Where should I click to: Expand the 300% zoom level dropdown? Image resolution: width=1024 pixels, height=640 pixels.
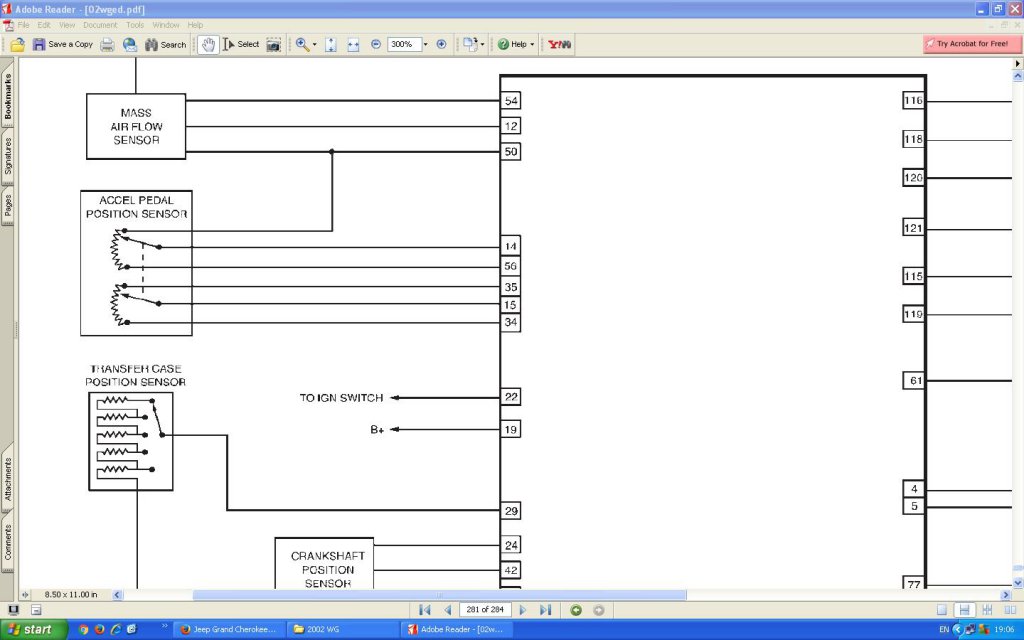[425, 44]
